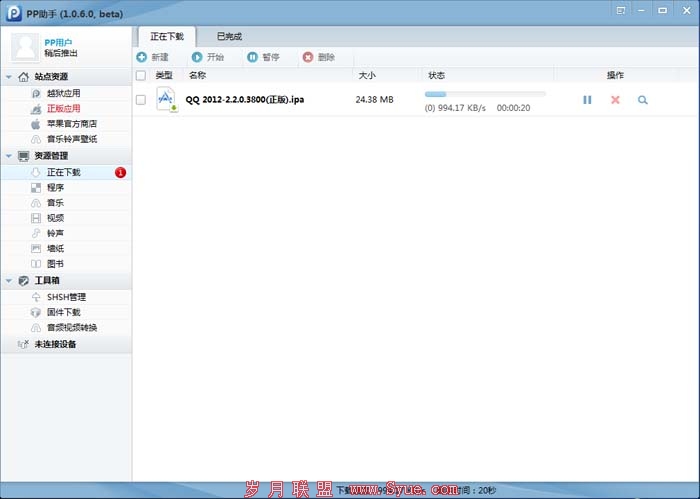This screenshot has height=499, width=700.
Task: Open the title bar options menu icon
Action: pos(621,10)
